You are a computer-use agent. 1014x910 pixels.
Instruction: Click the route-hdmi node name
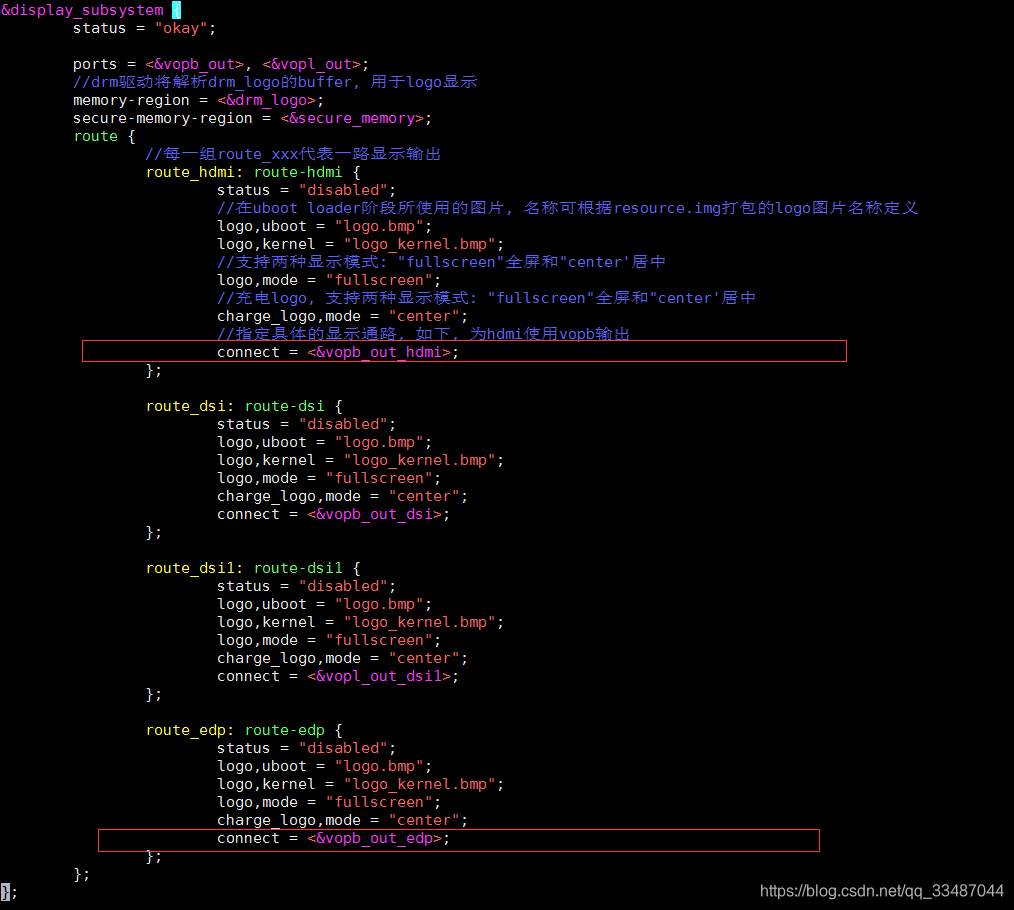(x=297, y=173)
